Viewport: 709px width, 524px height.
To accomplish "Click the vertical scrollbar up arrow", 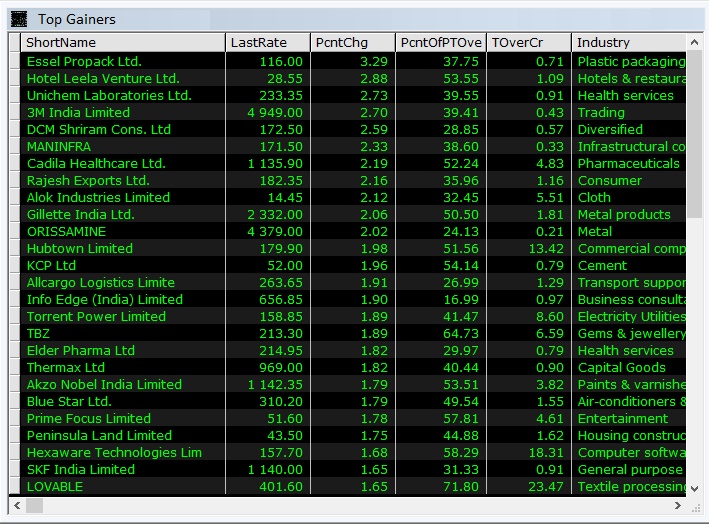I will (695, 42).
